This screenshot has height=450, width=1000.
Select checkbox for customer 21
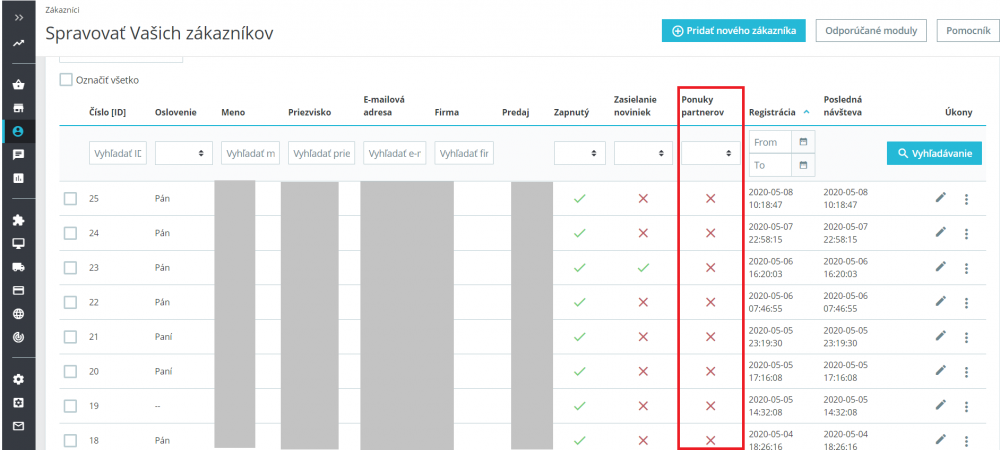pyautogui.click(x=70, y=337)
